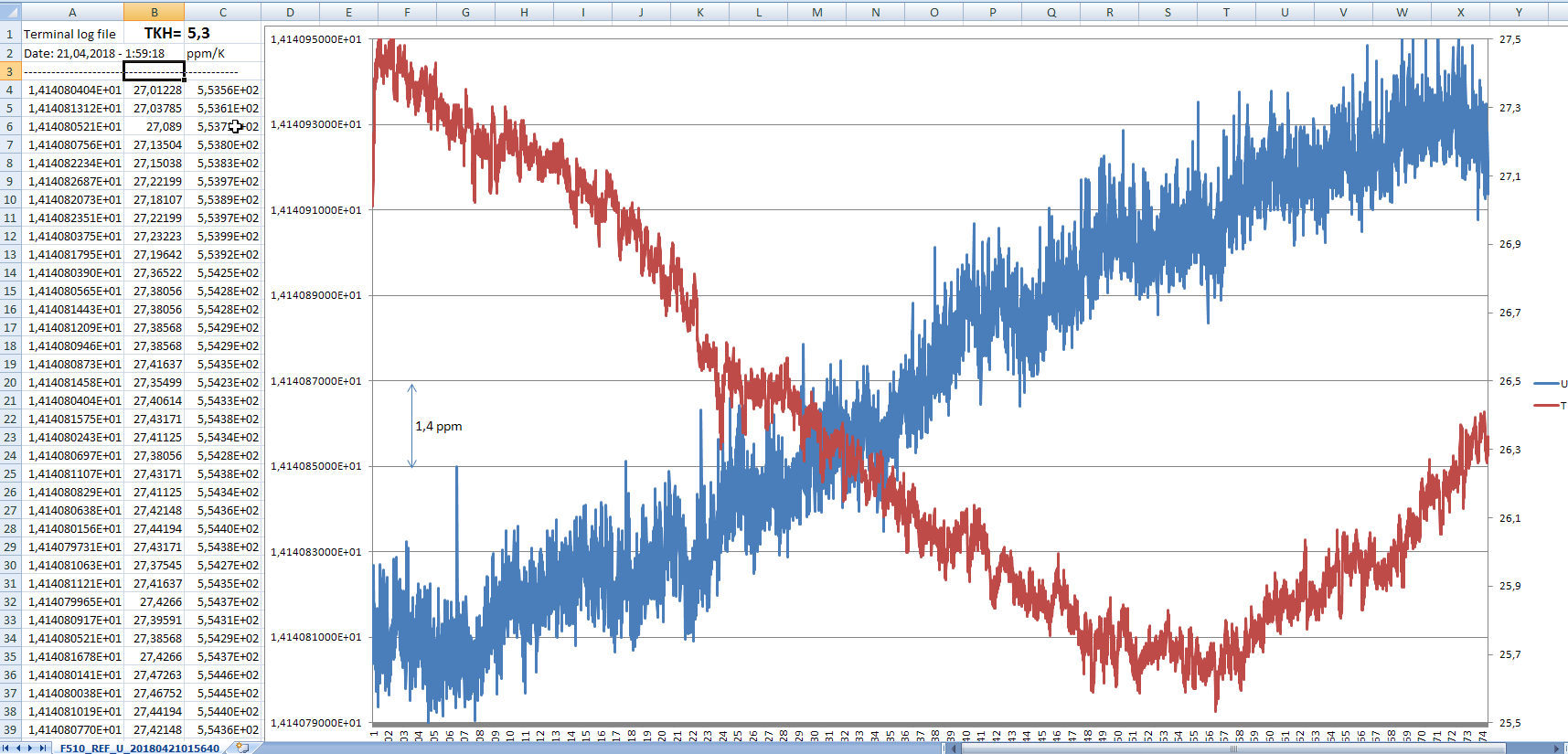Click cell with value 27,089
Screen dimensions: 1568x754
(x=155, y=126)
